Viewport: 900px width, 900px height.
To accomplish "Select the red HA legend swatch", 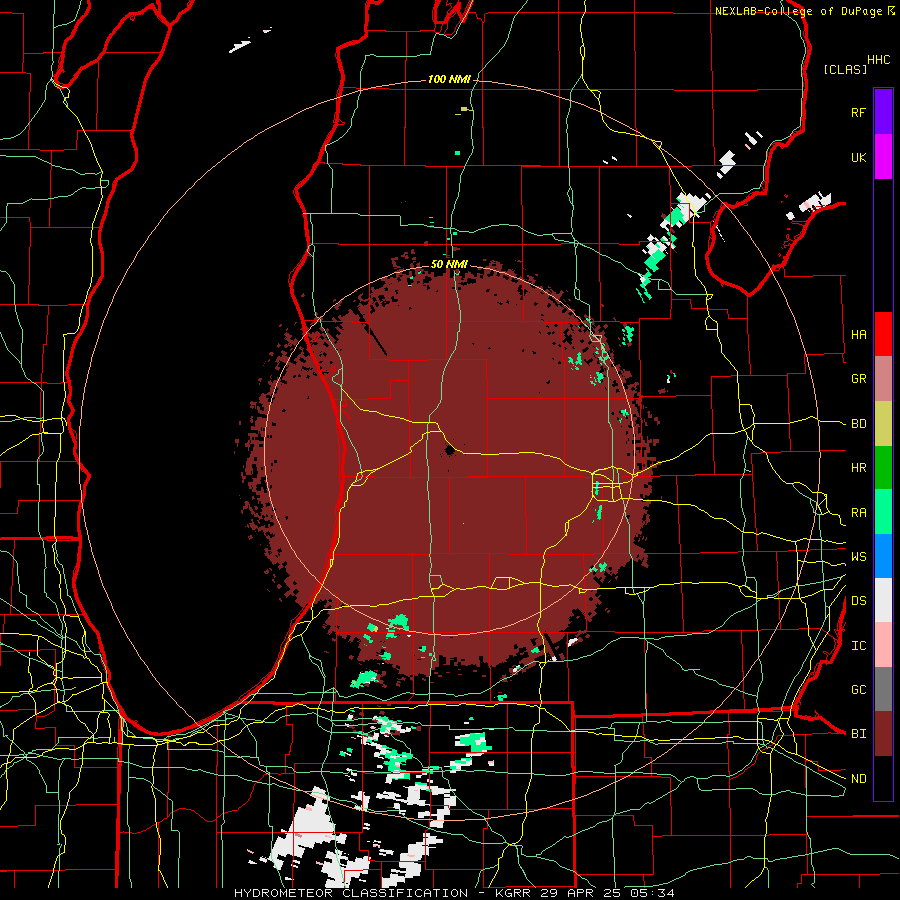I will coord(883,334).
